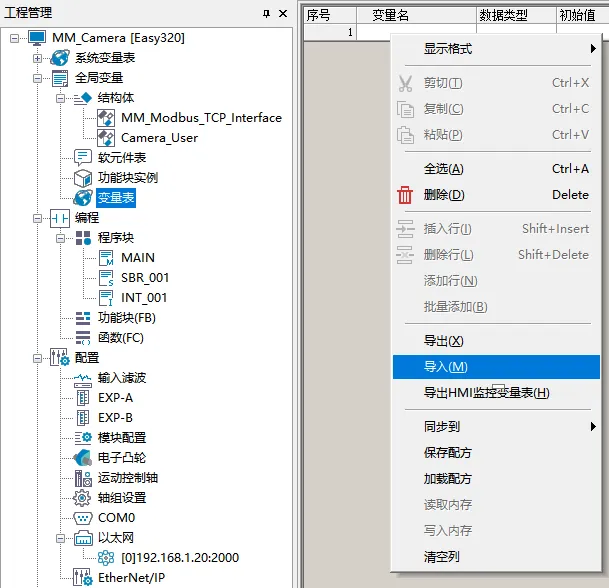The width and height of the screenshot is (609, 588).
Task: Choose 全选(A) from context menu
Action: 496,169
